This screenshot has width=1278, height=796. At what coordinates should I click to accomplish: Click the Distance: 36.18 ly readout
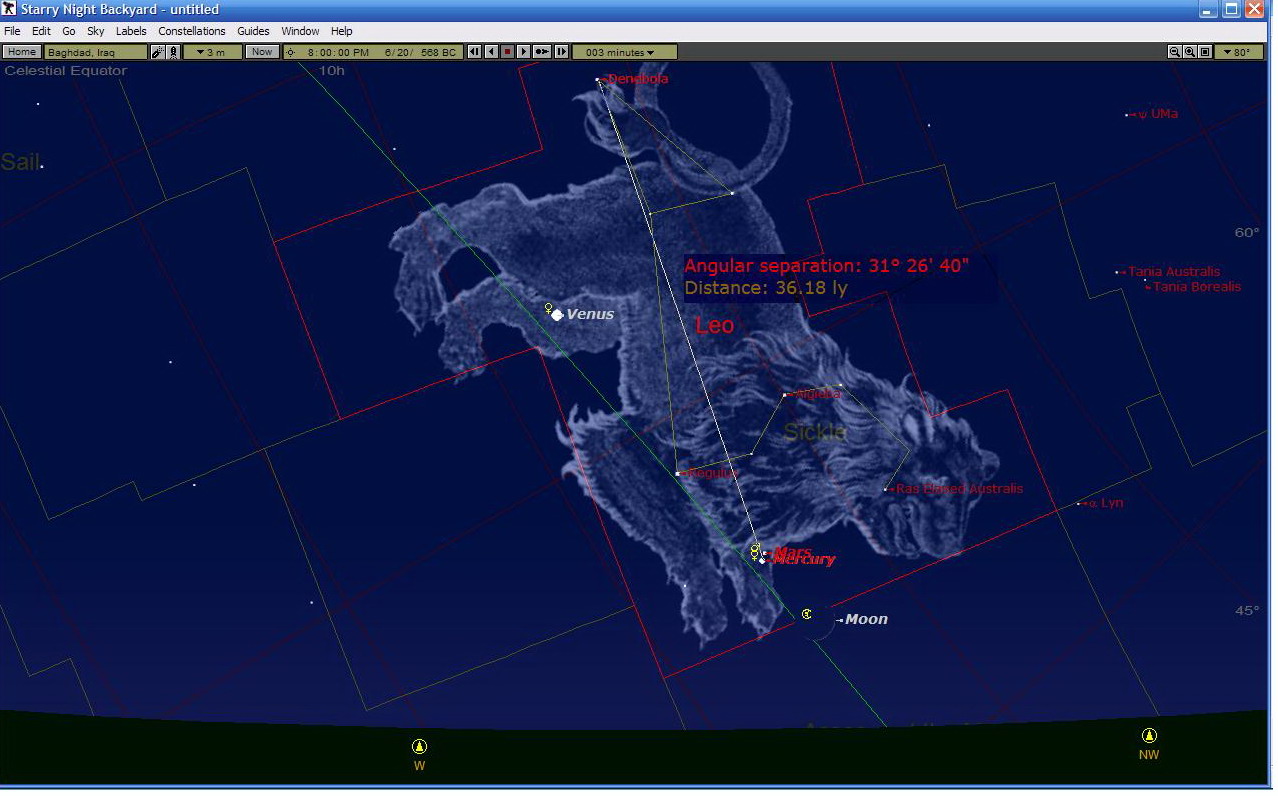coord(766,288)
